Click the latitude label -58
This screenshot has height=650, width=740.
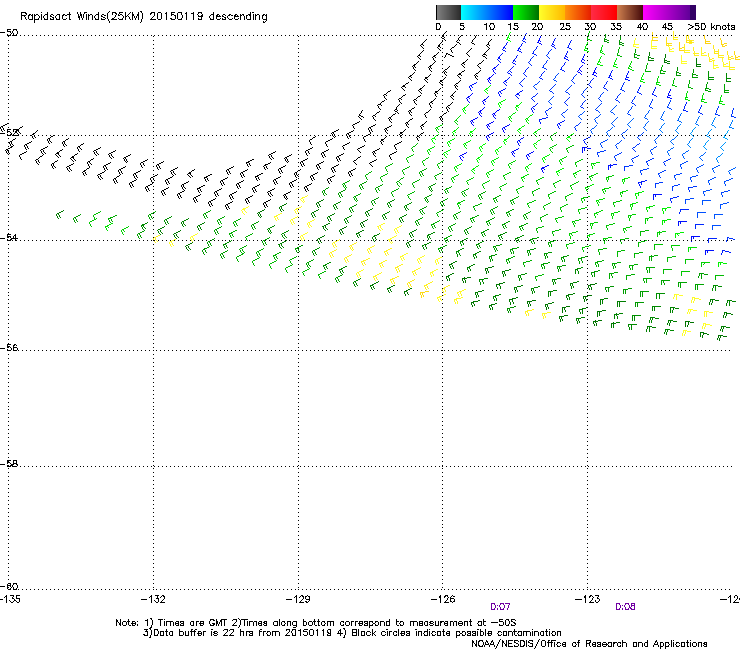(9, 464)
